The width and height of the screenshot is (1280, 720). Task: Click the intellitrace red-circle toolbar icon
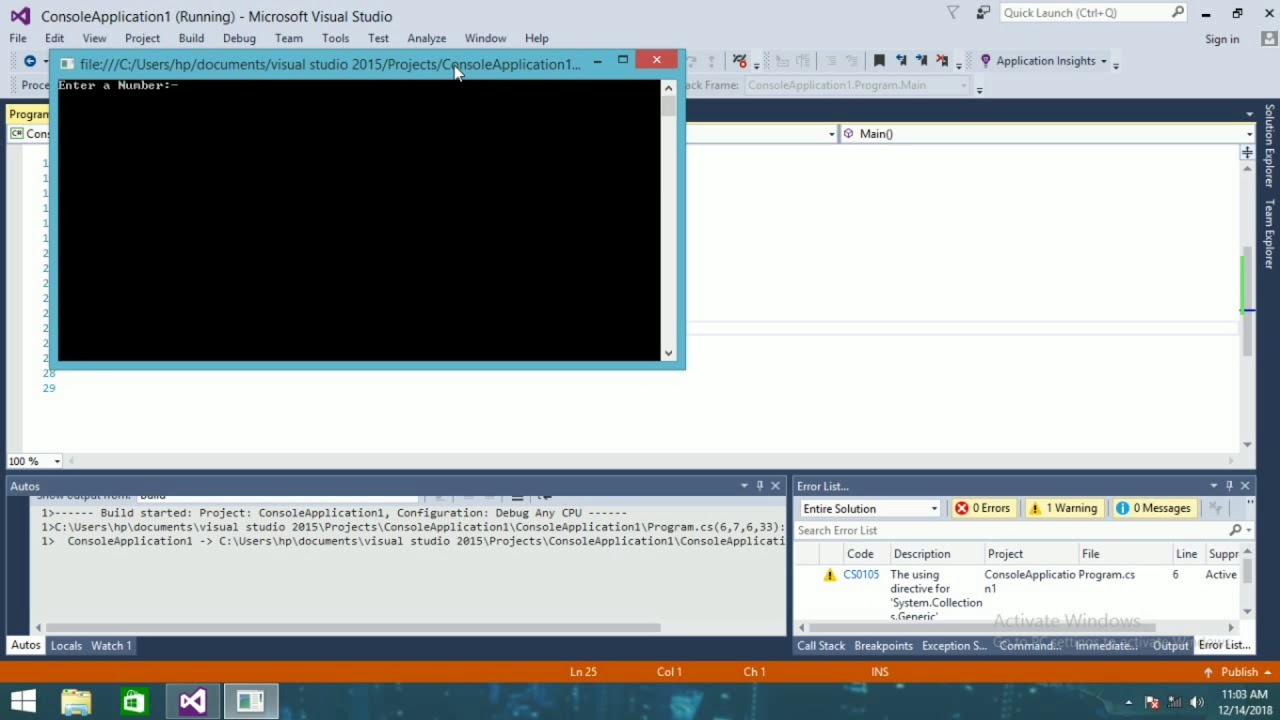[x=739, y=61]
